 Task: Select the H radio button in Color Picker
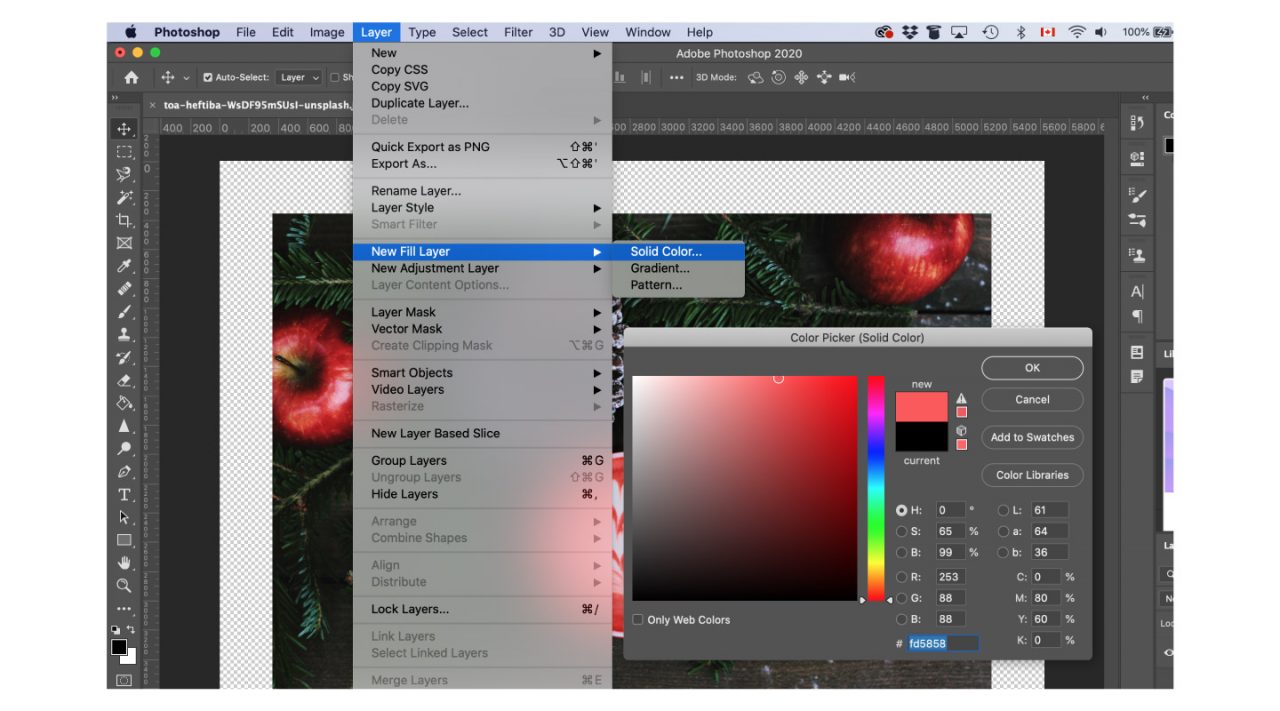pos(902,510)
